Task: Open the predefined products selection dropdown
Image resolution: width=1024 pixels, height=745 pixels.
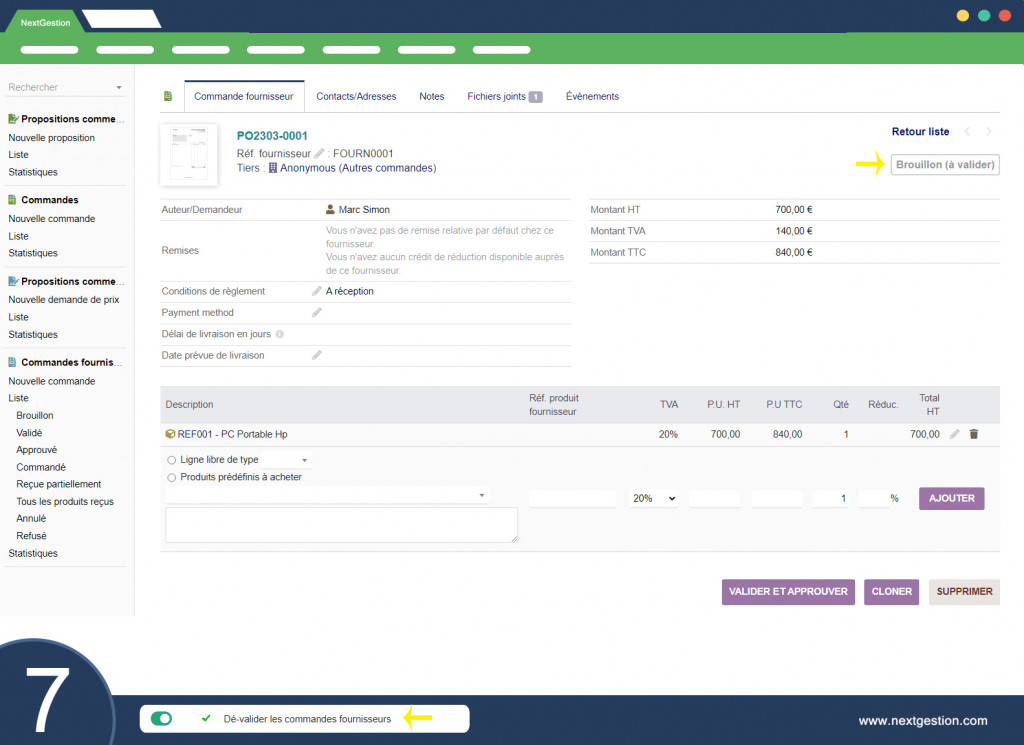Action: pos(327,495)
